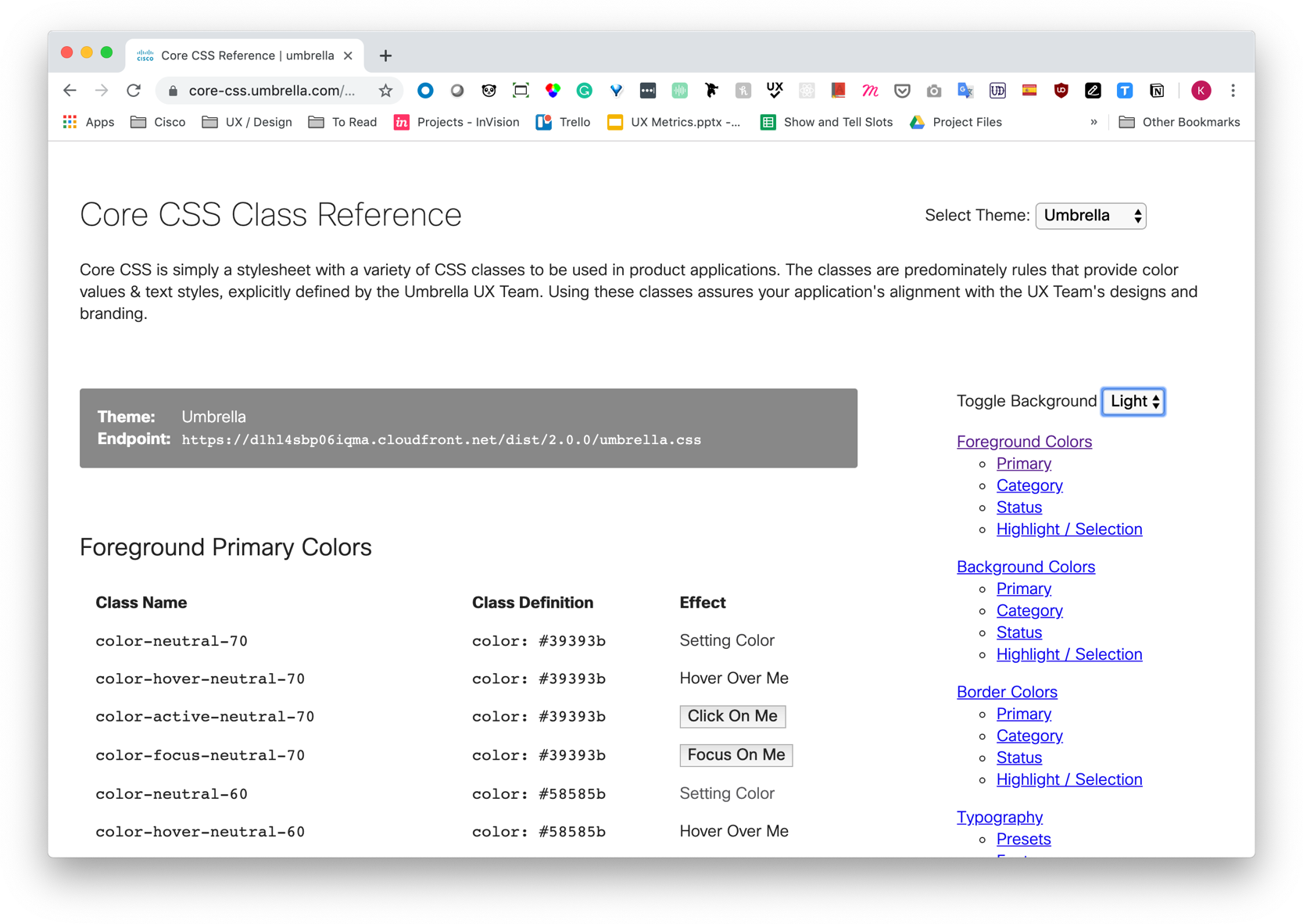Screen dimensions: 1303x924
Task: Open the Chrome profile avatar K
Action: 1201,91
